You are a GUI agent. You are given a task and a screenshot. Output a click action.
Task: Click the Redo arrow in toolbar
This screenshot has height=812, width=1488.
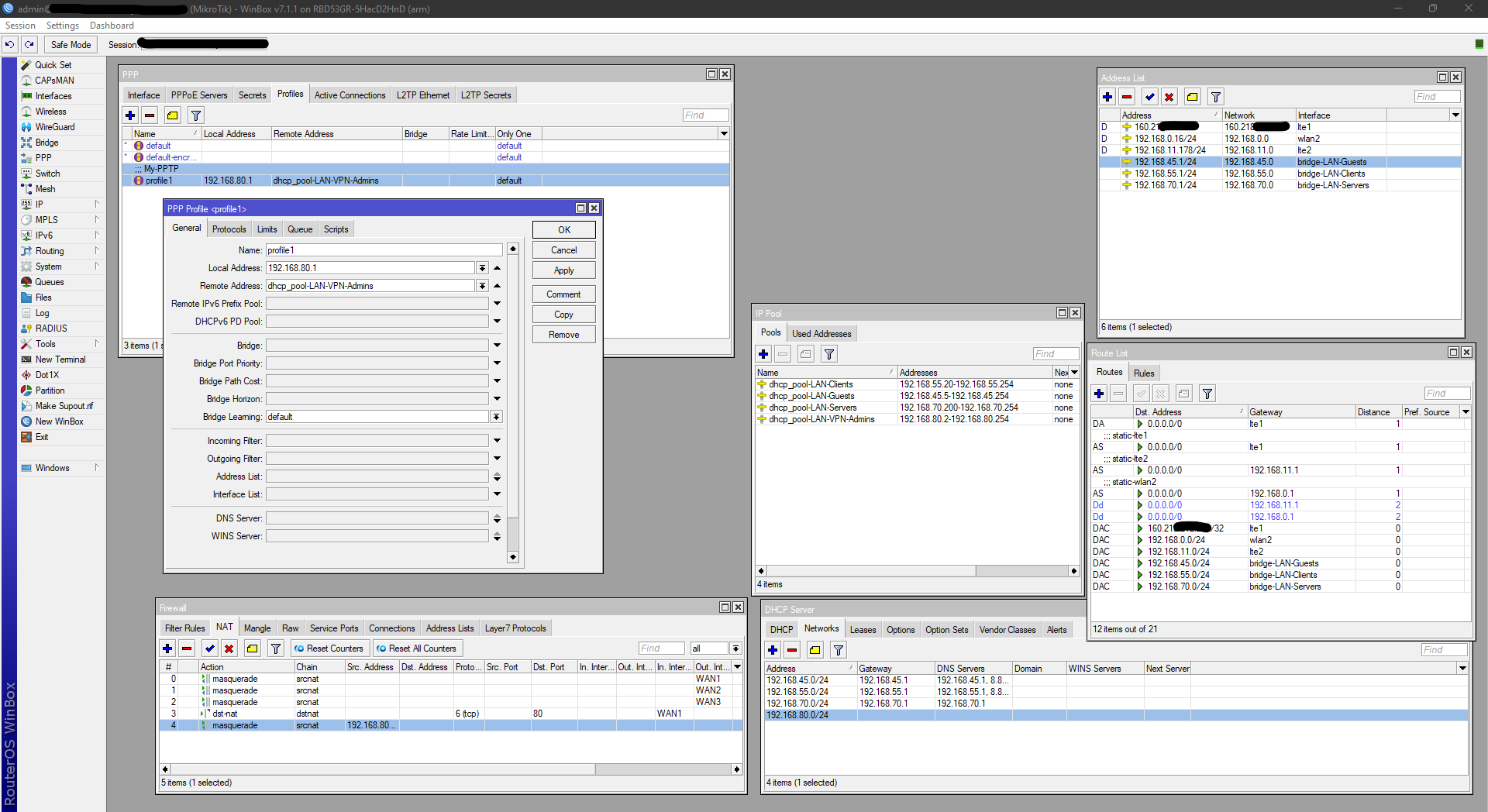(29, 45)
